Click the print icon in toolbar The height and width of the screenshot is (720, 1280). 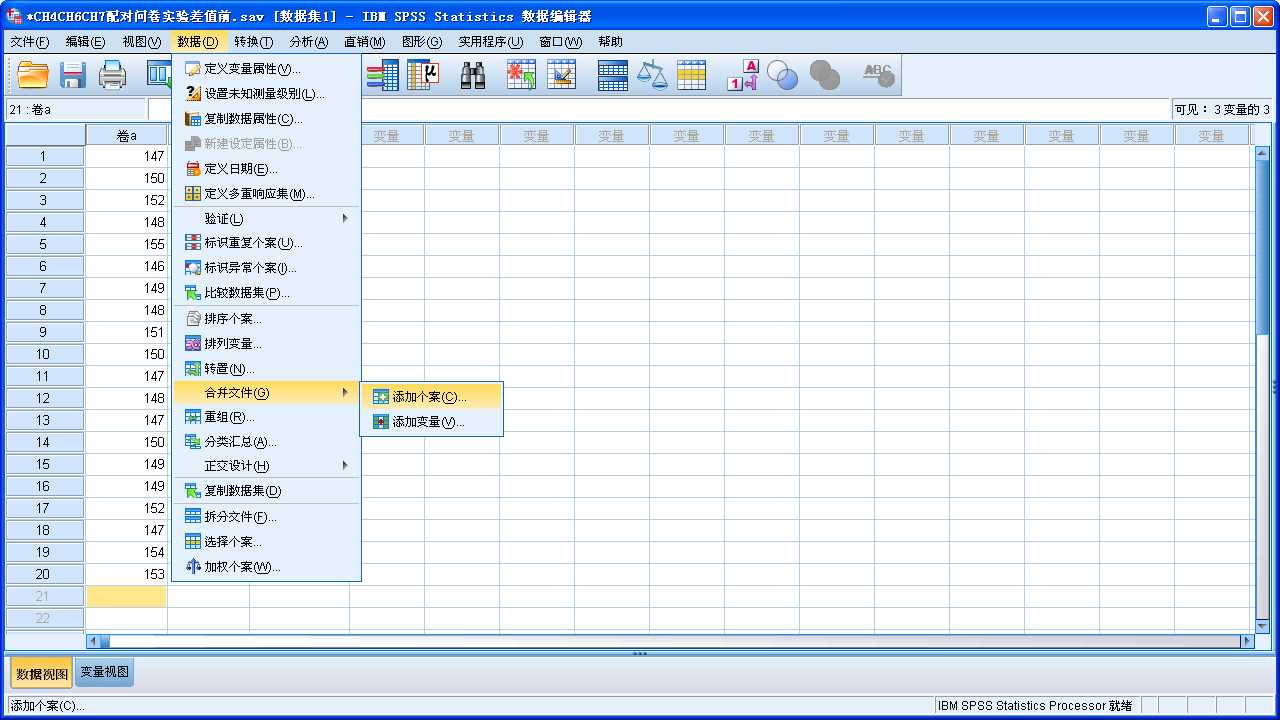pos(112,75)
